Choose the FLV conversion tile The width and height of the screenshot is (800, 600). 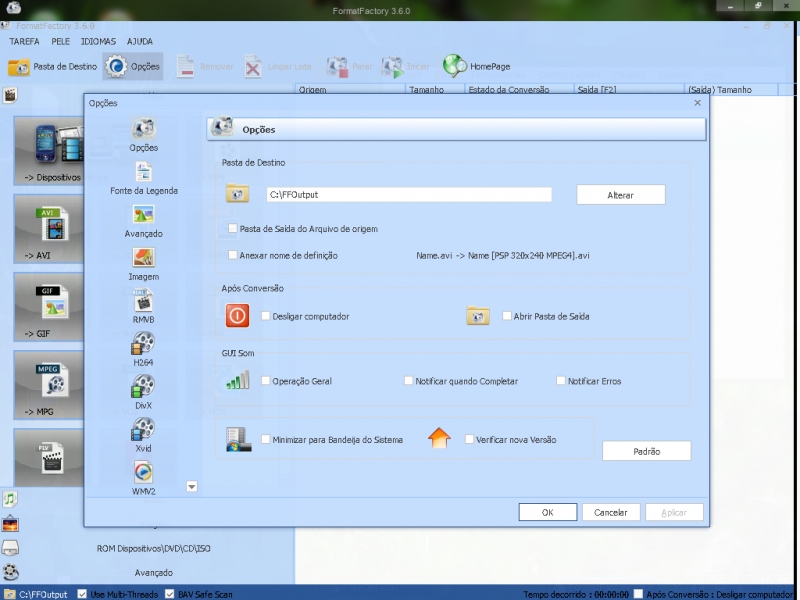(x=49, y=458)
